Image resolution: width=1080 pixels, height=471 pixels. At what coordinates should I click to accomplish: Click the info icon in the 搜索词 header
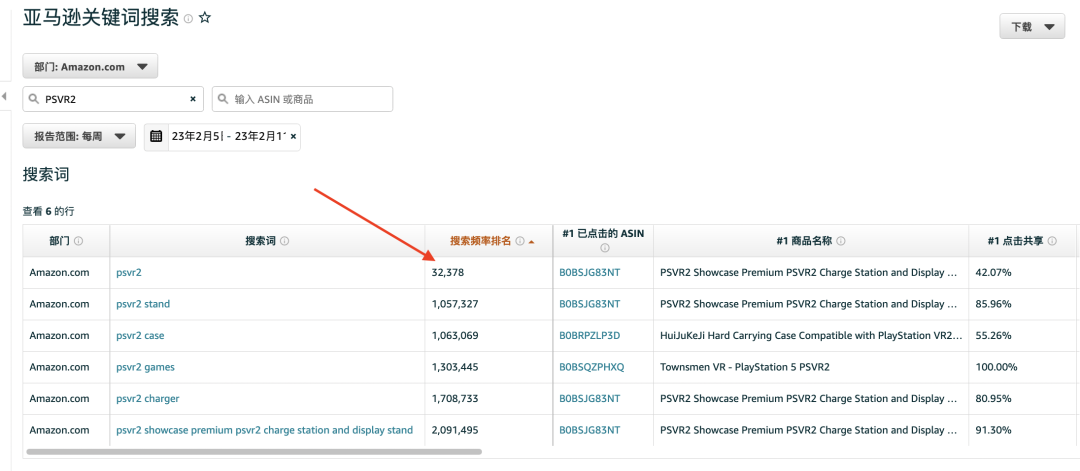coord(285,241)
